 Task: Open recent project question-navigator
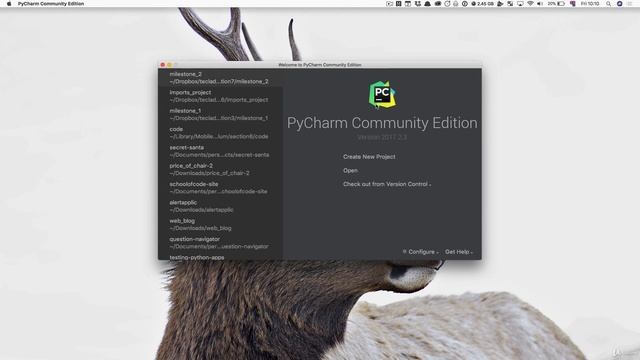220,243
